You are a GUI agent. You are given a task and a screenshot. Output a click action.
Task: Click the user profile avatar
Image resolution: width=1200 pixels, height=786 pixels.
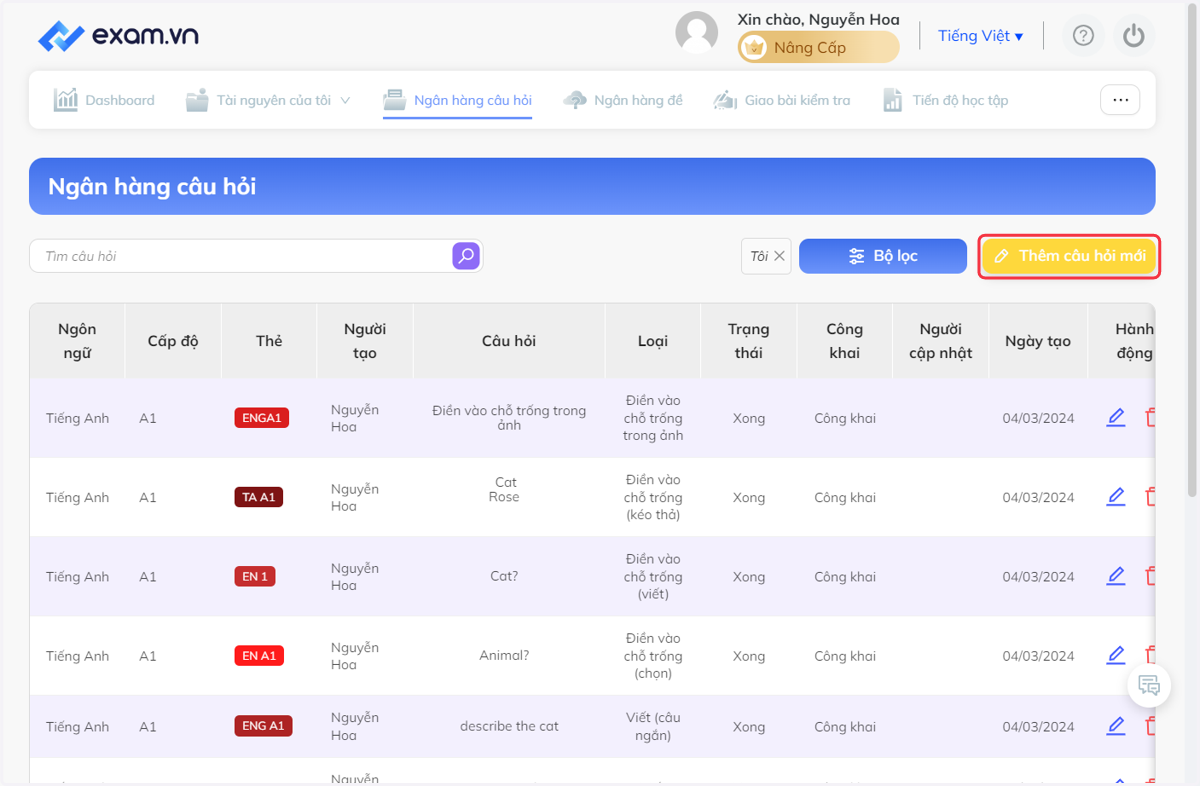click(697, 33)
